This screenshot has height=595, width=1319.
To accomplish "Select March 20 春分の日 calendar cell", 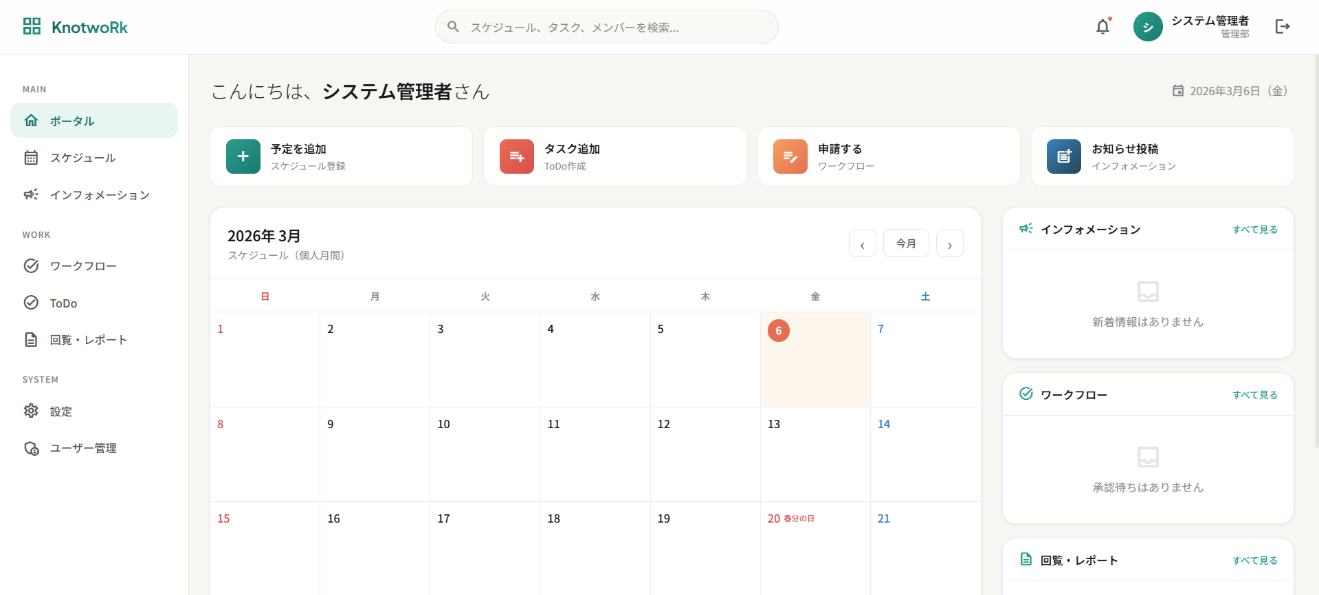I will (x=815, y=549).
